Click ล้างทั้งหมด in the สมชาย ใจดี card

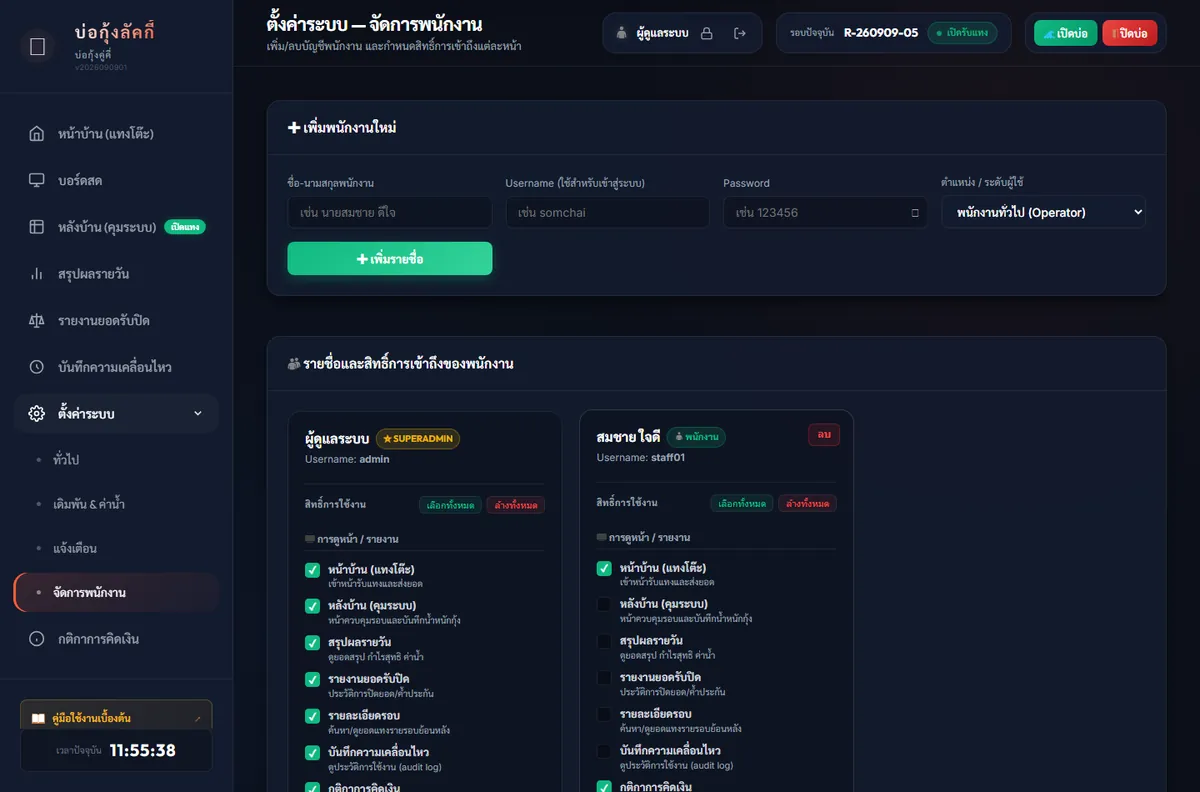808,503
